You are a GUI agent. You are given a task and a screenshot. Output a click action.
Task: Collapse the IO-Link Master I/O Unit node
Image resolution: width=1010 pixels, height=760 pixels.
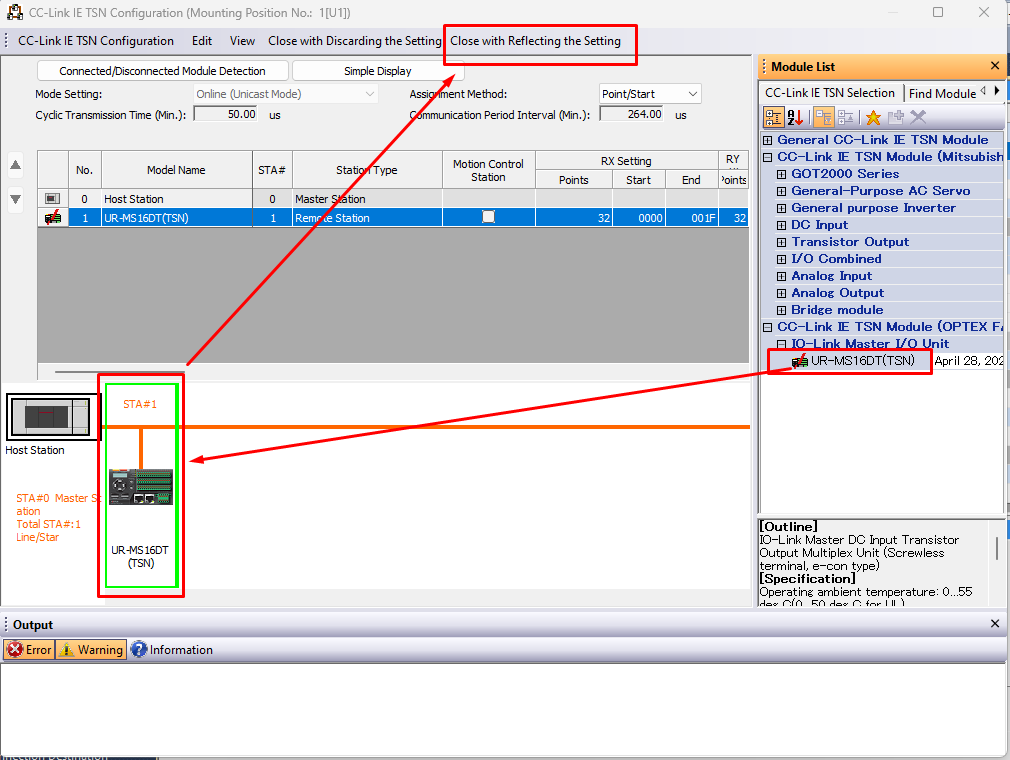tap(781, 344)
